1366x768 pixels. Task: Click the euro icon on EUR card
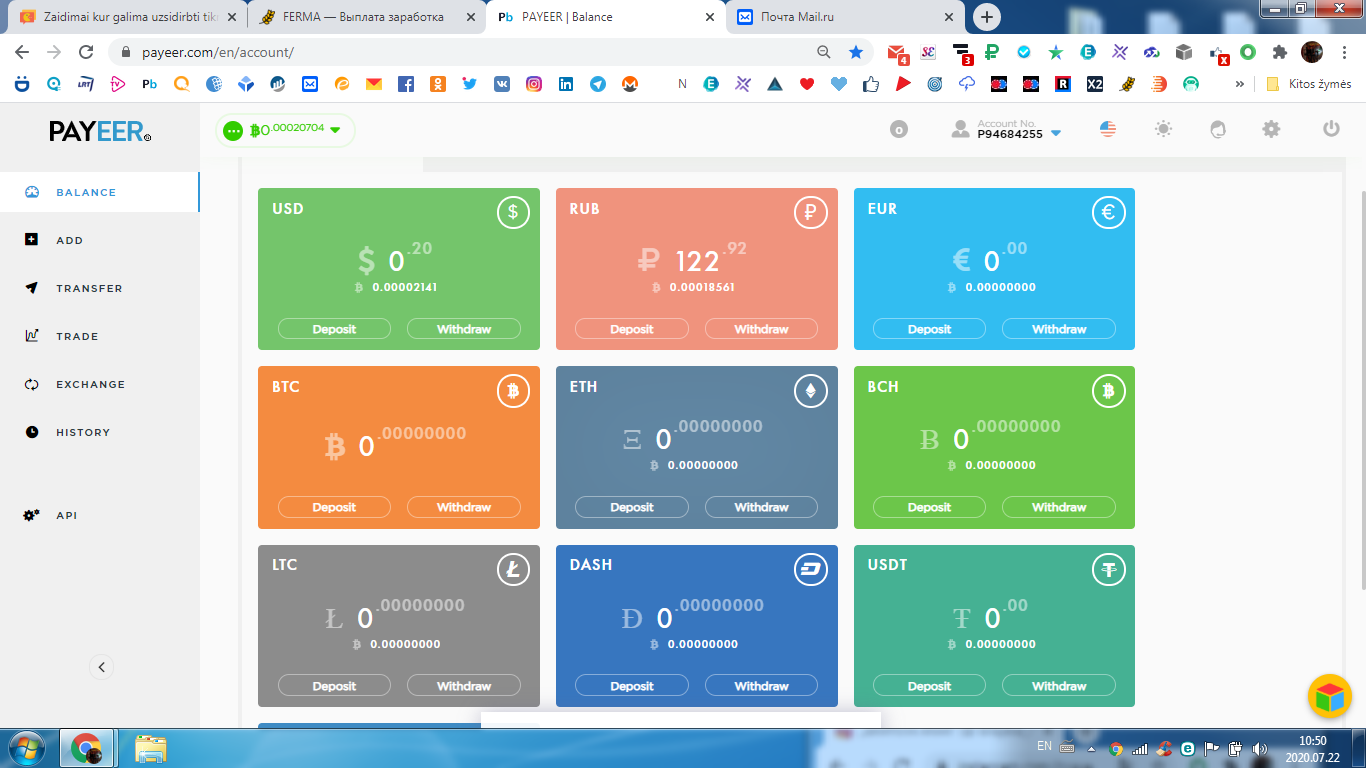[1108, 212]
